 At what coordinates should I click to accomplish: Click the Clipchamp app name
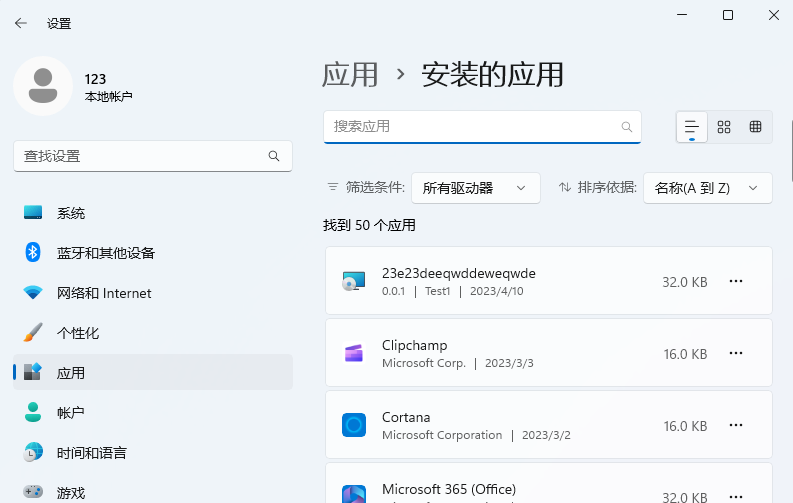(x=414, y=345)
